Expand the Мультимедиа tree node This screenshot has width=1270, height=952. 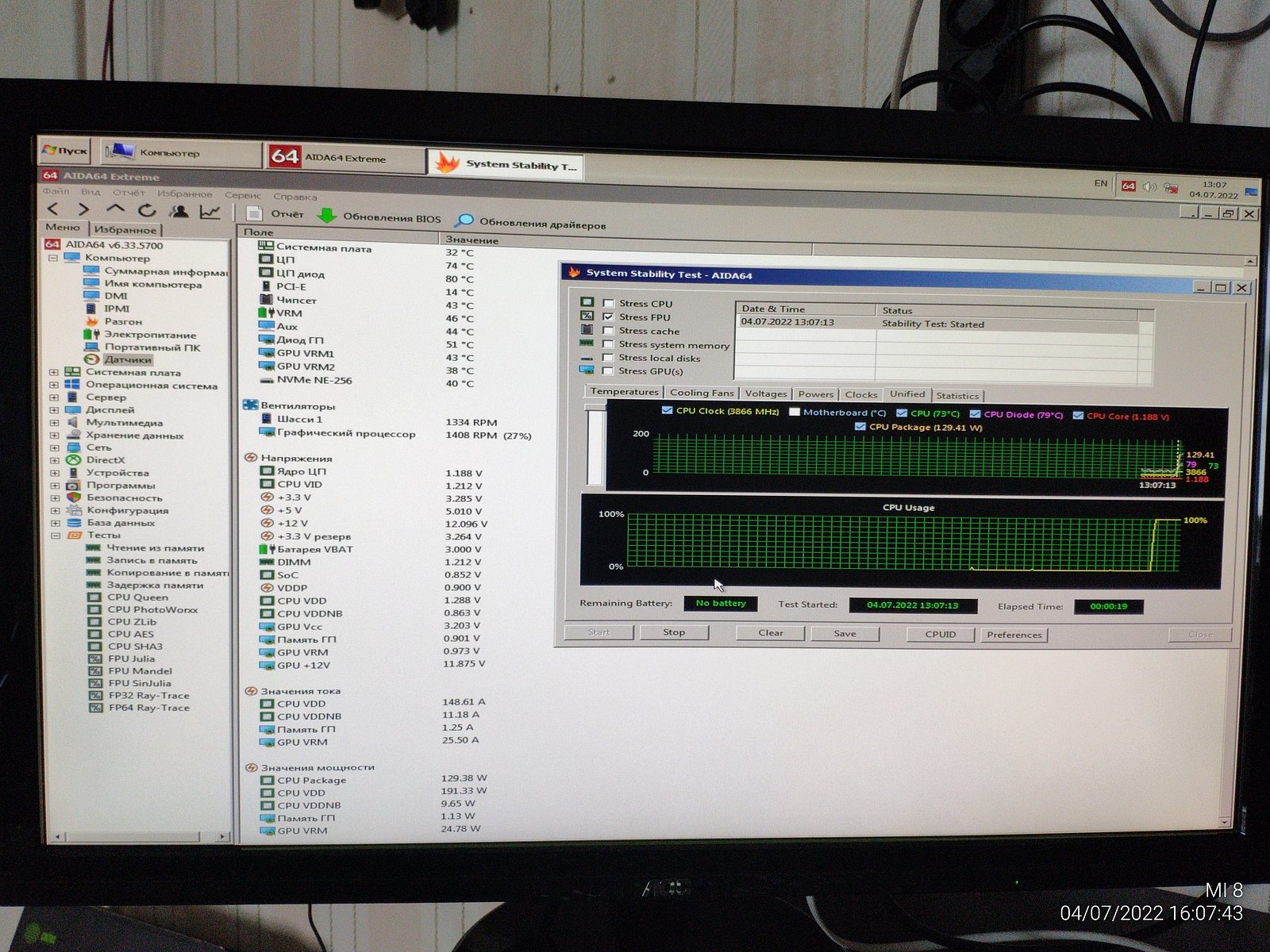54,423
